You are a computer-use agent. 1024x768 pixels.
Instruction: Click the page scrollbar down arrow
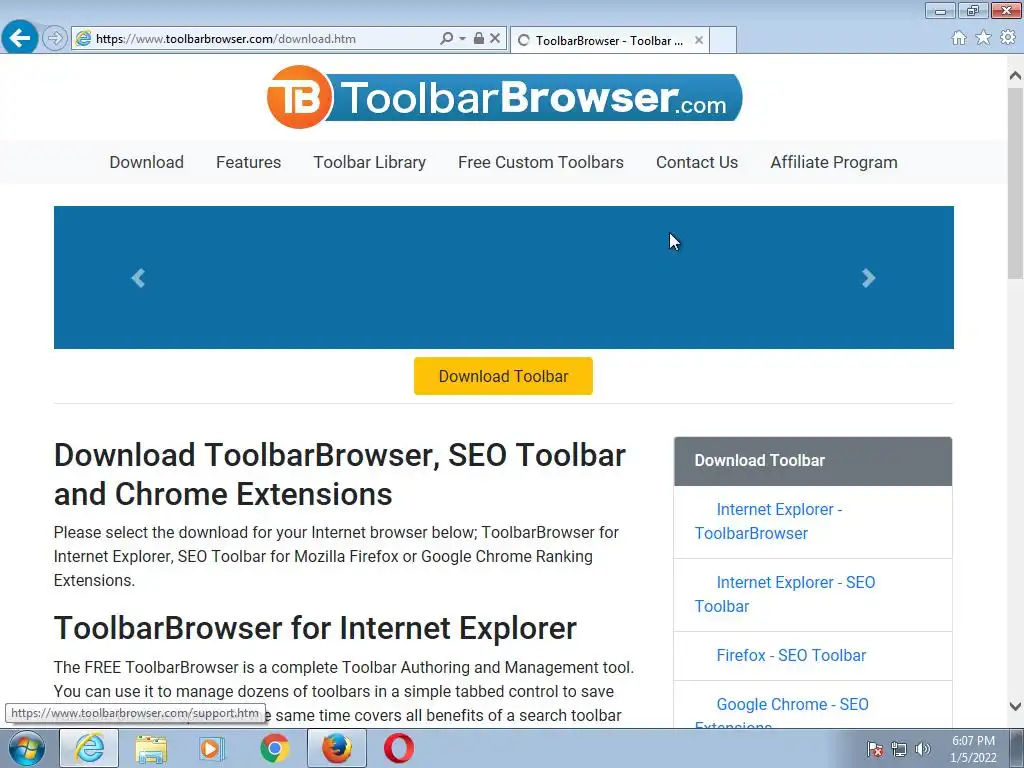pyautogui.click(x=1015, y=706)
